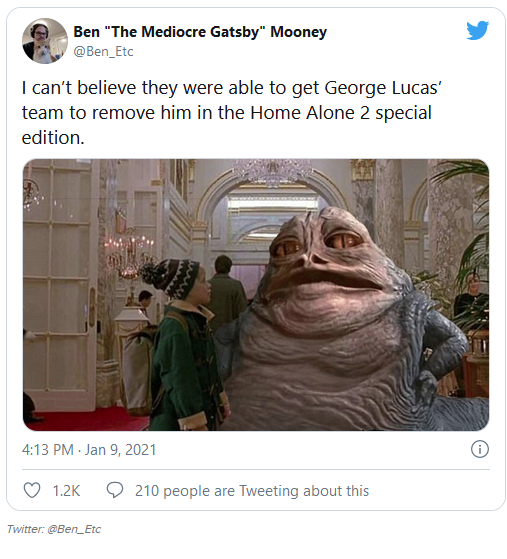Image resolution: width=507 pixels, height=559 pixels.
Task: Click the tweet text about George Lucas
Action: pyautogui.click(x=232, y=113)
